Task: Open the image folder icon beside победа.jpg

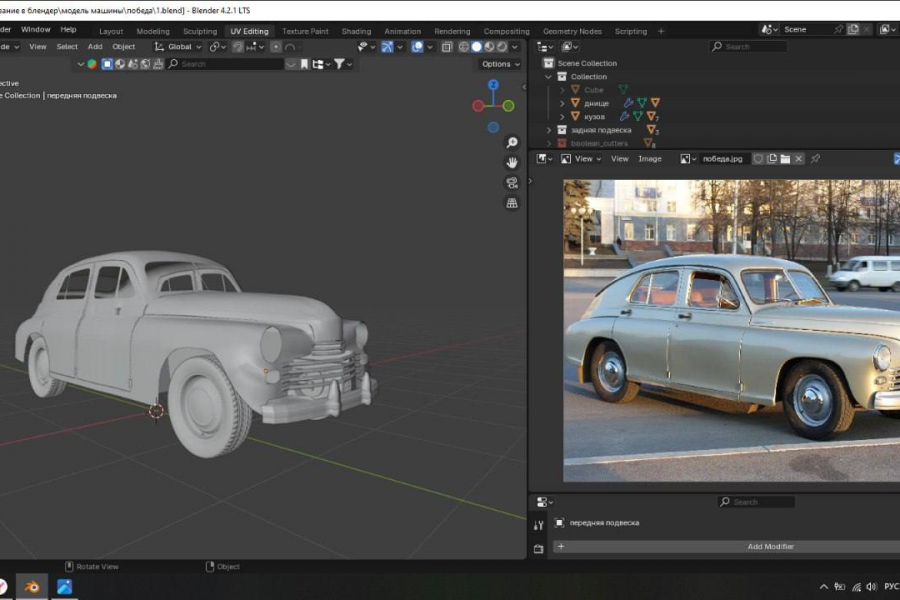Action: pyautogui.click(x=785, y=159)
